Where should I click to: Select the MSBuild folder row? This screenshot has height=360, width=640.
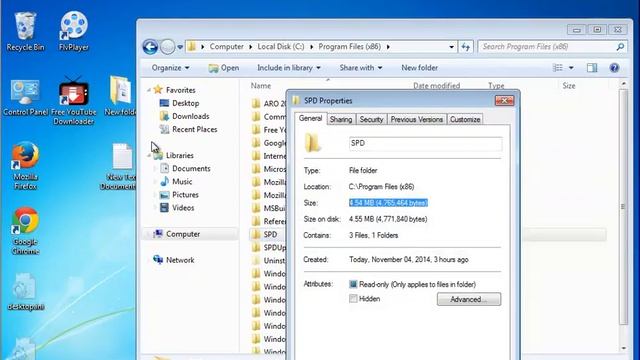pos(268,208)
